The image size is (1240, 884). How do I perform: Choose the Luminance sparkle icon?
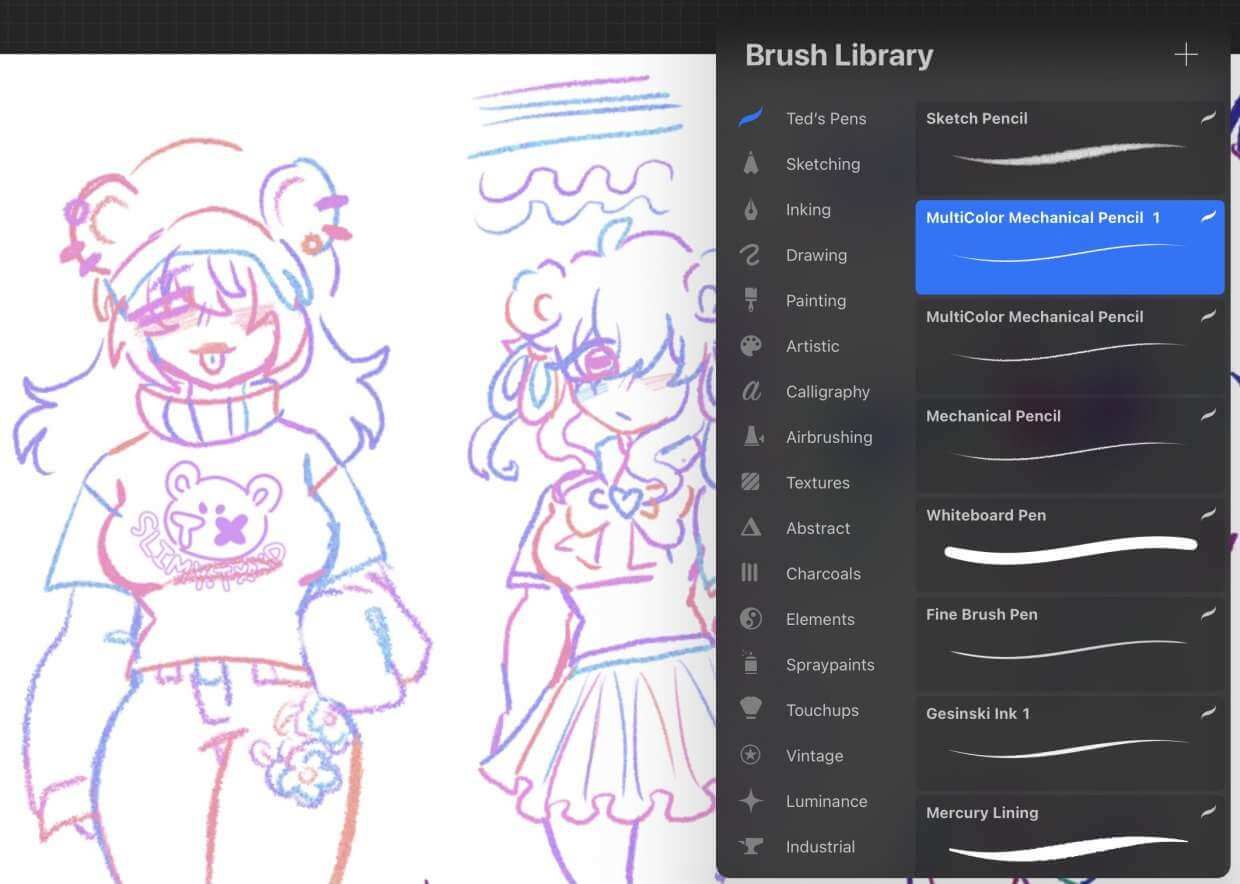point(750,801)
